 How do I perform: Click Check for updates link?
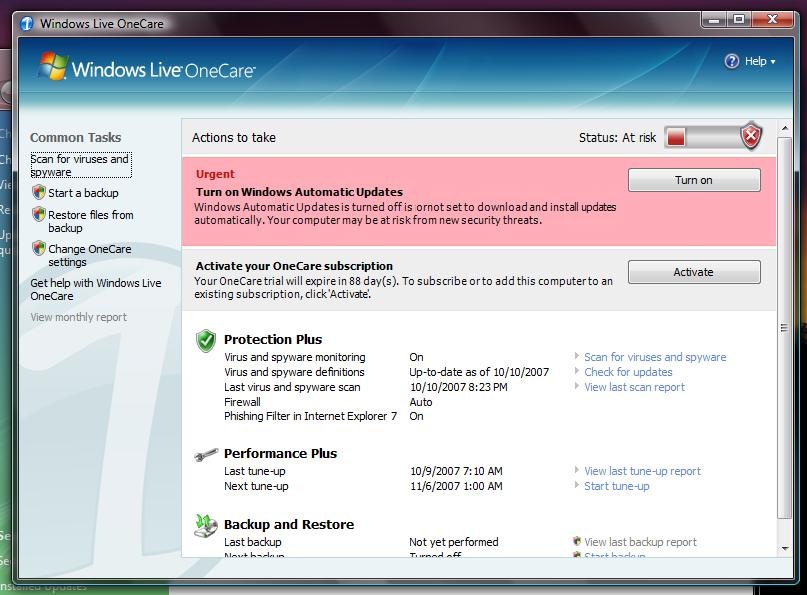(x=628, y=372)
